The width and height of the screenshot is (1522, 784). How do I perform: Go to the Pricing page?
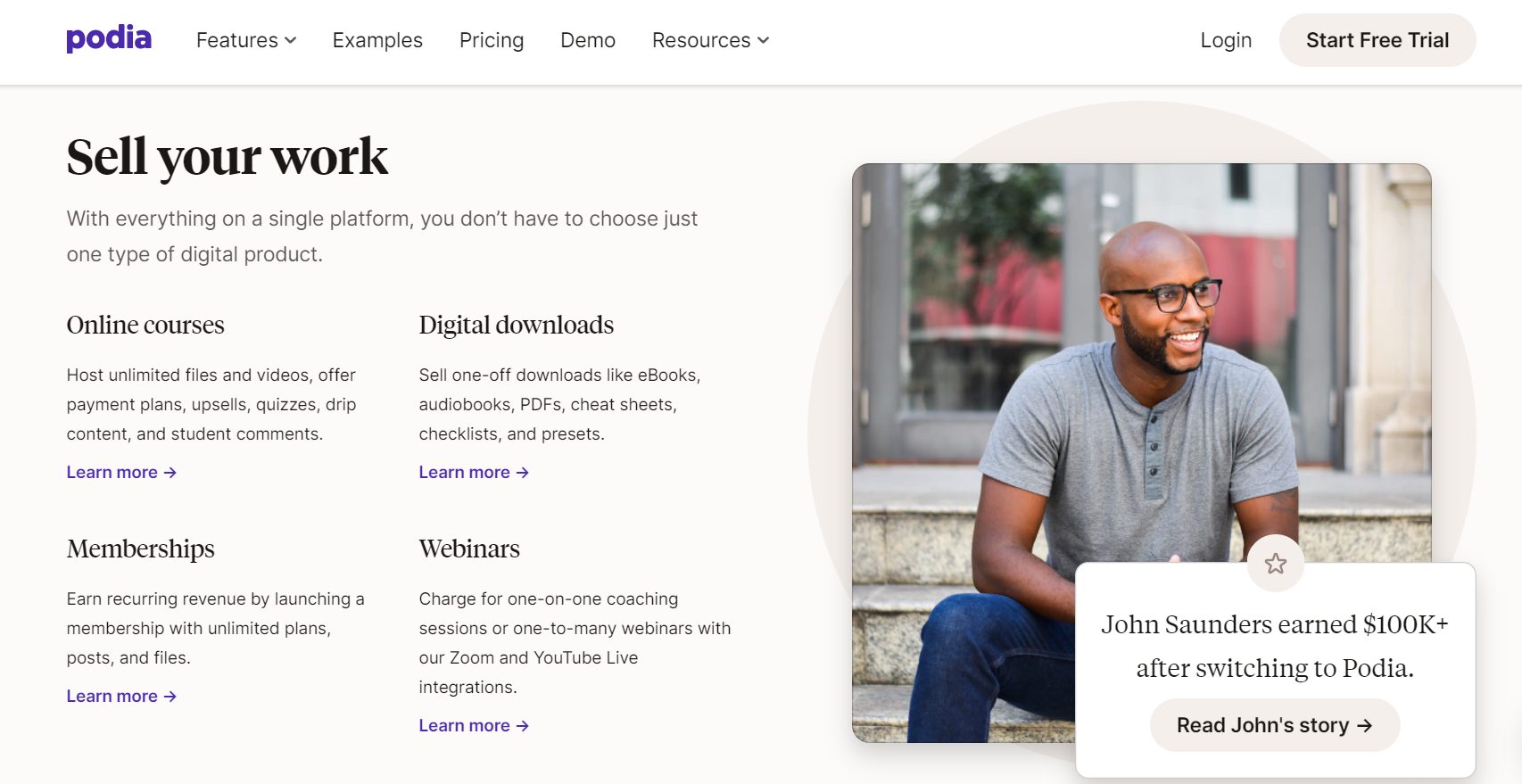coord(492,40)
